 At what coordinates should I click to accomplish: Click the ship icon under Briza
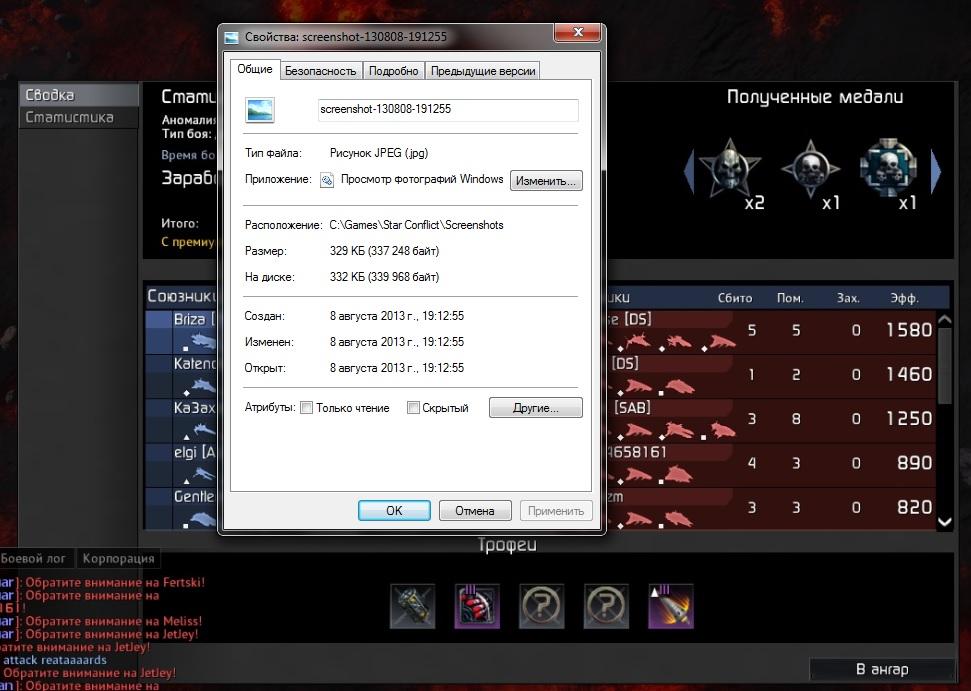tap(203, 341)
